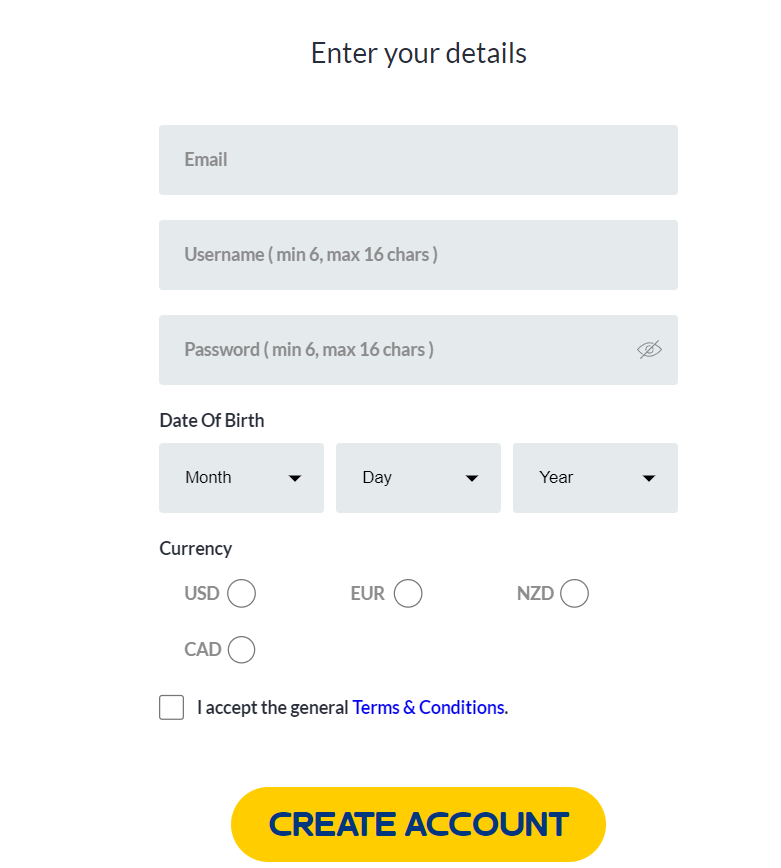Click the Currency section label

pyautogui.click(x=195, y=548)
